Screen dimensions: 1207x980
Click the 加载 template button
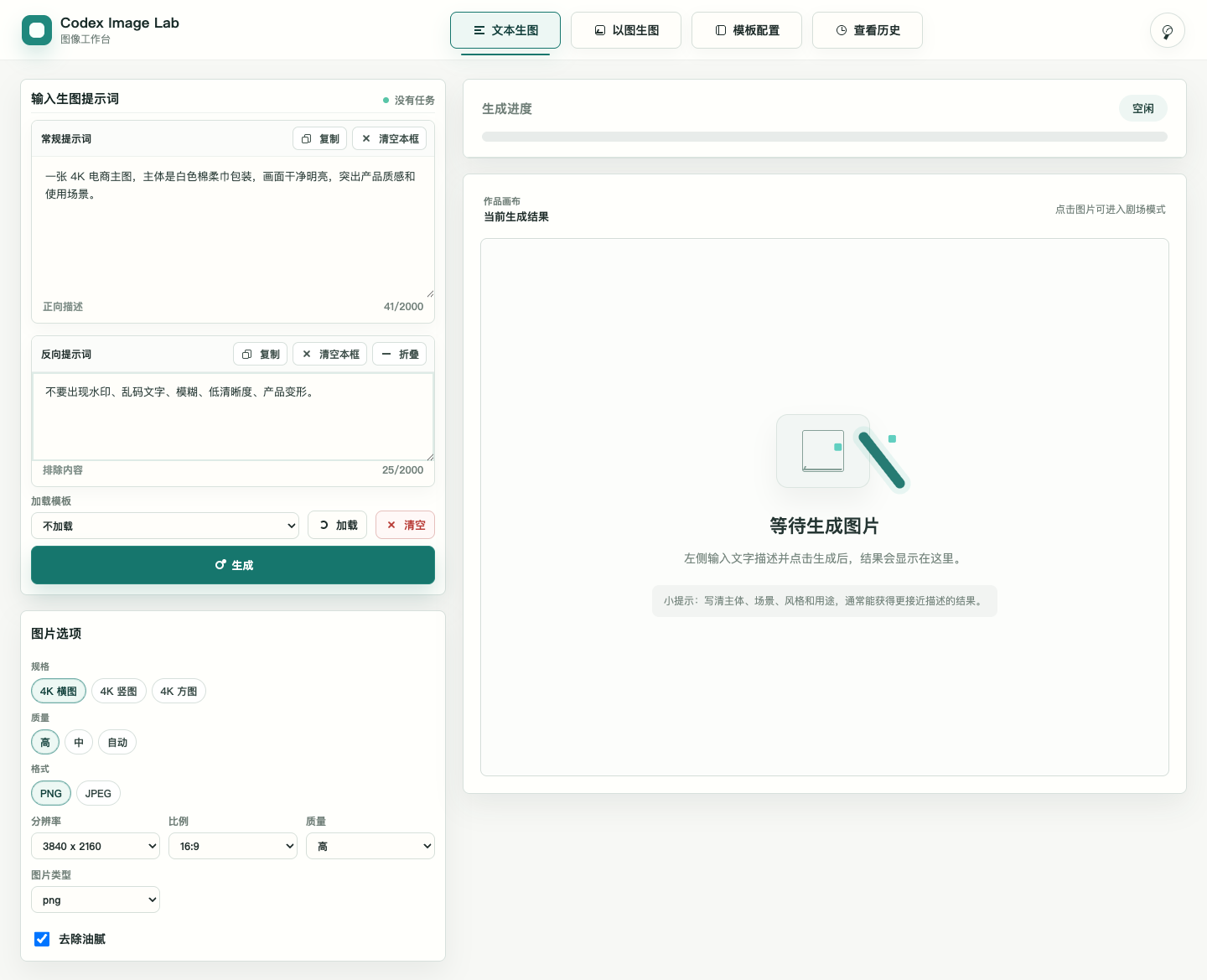(337, 526)
